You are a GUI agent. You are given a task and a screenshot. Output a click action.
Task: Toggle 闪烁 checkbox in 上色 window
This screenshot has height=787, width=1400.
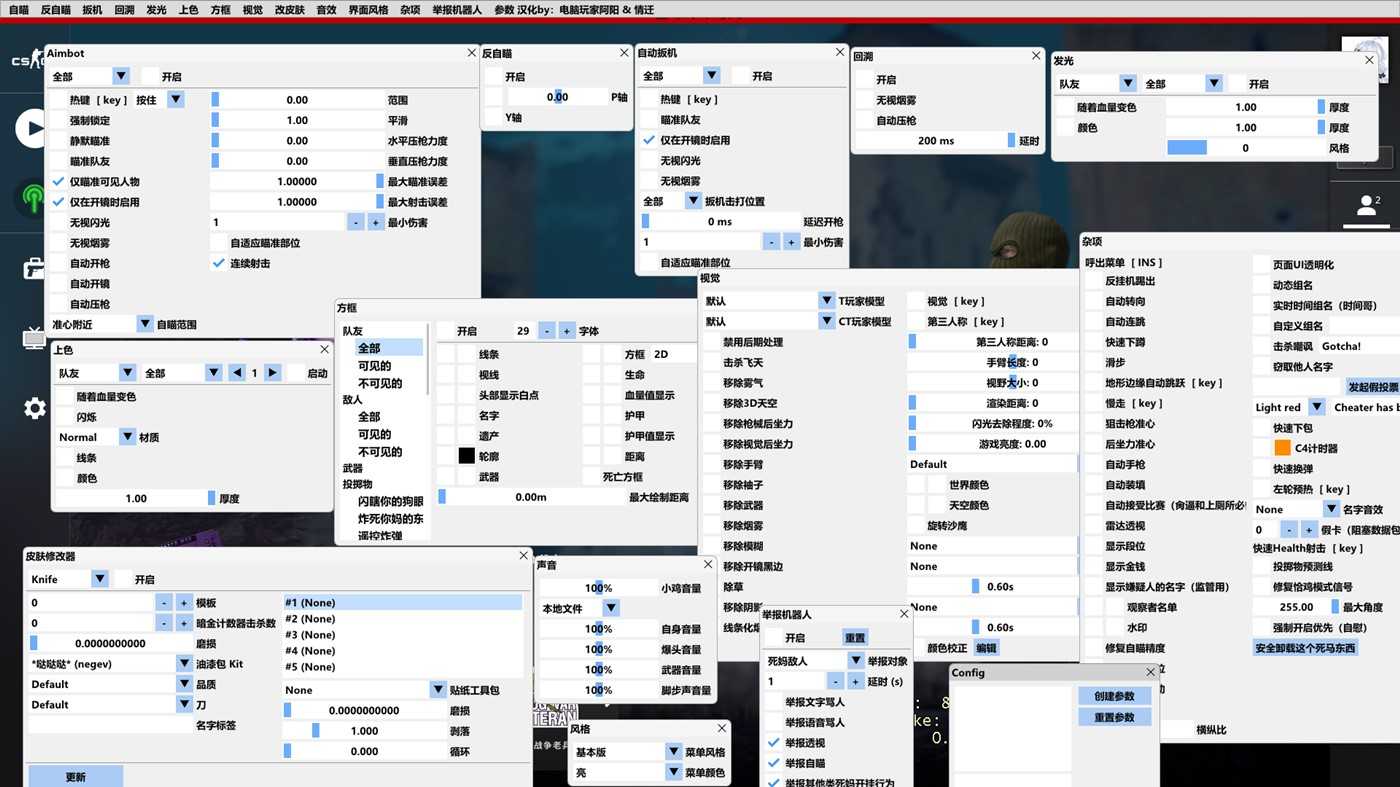click(x=66, y=417)
